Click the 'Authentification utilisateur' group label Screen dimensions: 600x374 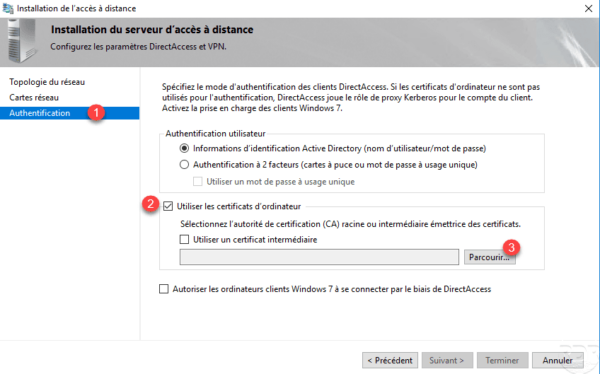tap(215, 134)
